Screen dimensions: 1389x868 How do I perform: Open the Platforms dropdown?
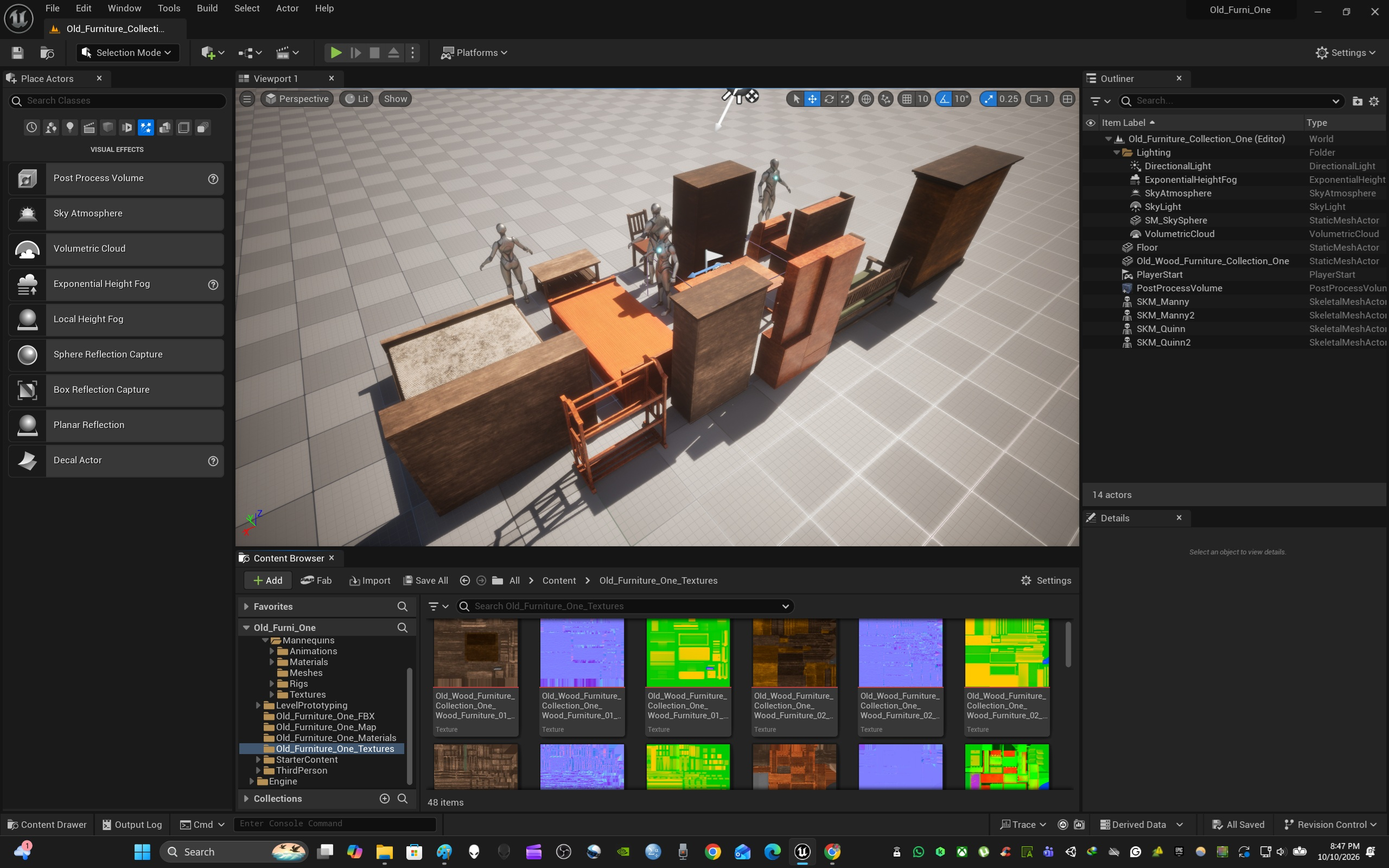[474, 53]
